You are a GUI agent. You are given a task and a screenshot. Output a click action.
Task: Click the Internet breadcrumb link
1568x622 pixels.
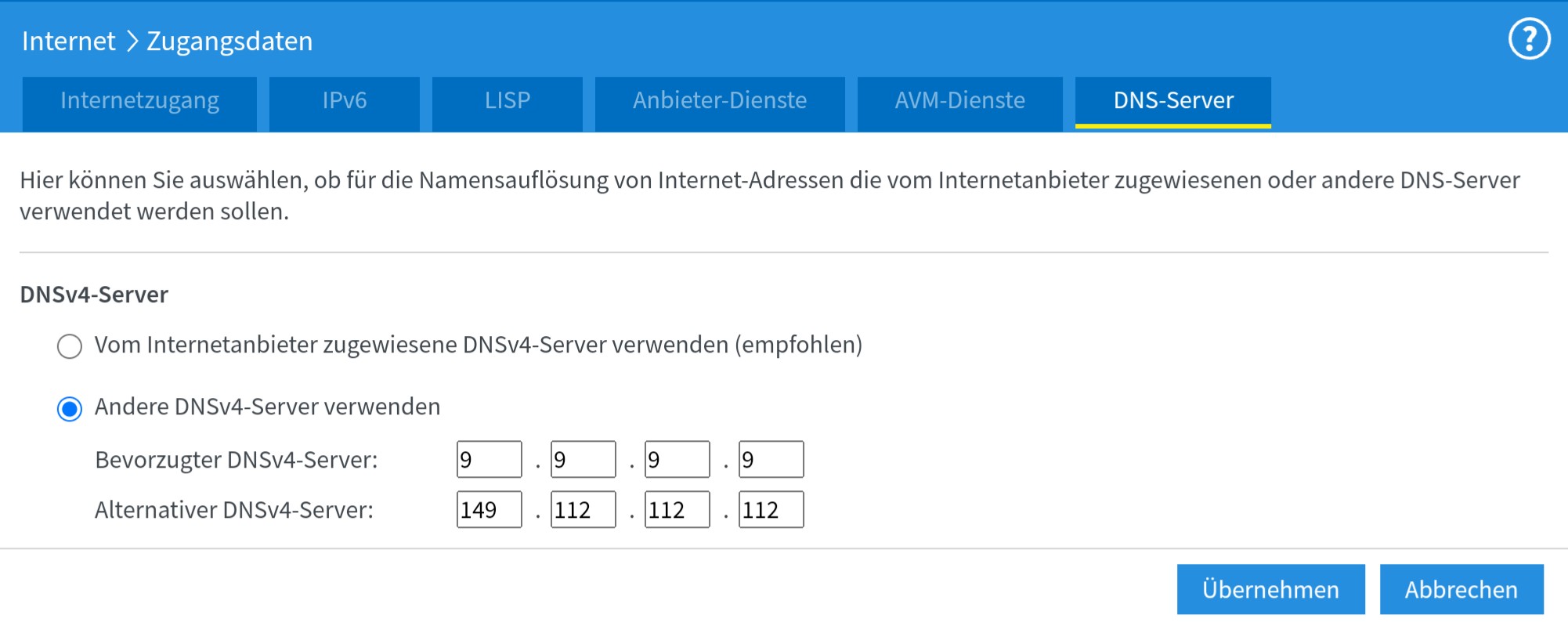(68, 41)
